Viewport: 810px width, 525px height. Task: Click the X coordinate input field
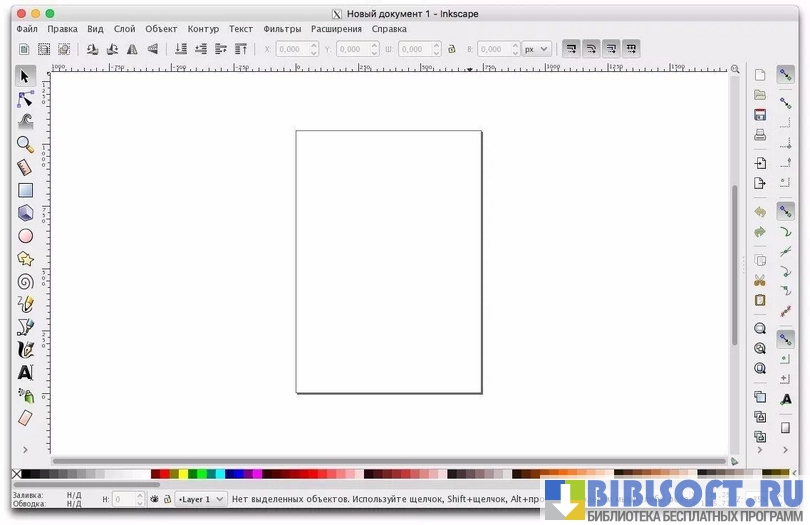[291, 48]
